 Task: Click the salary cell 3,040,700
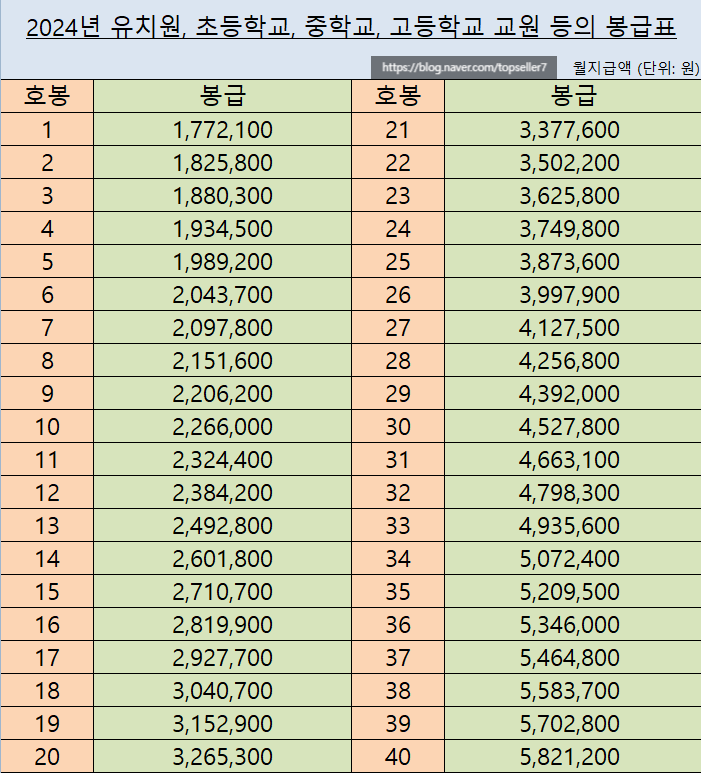[222, 691]
